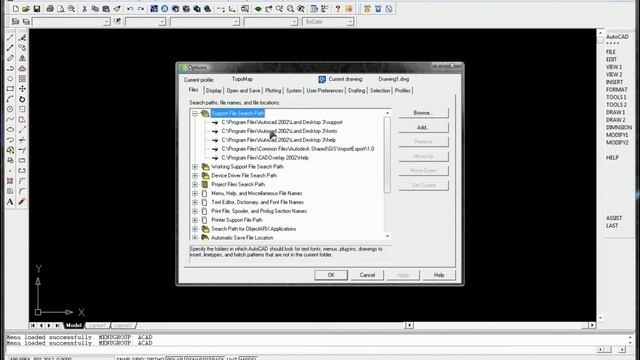Open FILE in the screen menu
Screen dimensions: 640x360
(611, 52)
